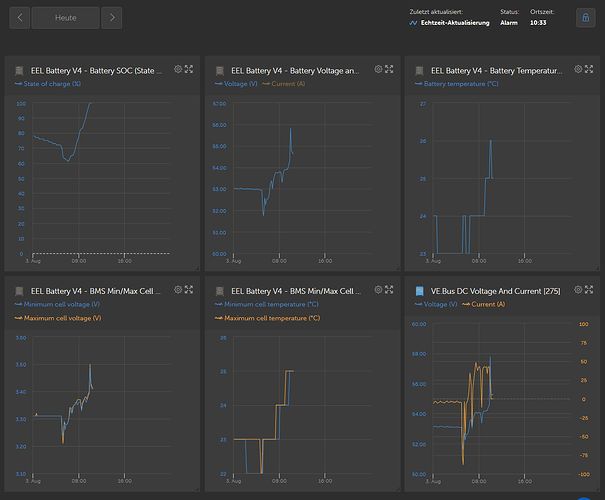Click the Heute date button

pyautogui.click(x=65, y=18)
